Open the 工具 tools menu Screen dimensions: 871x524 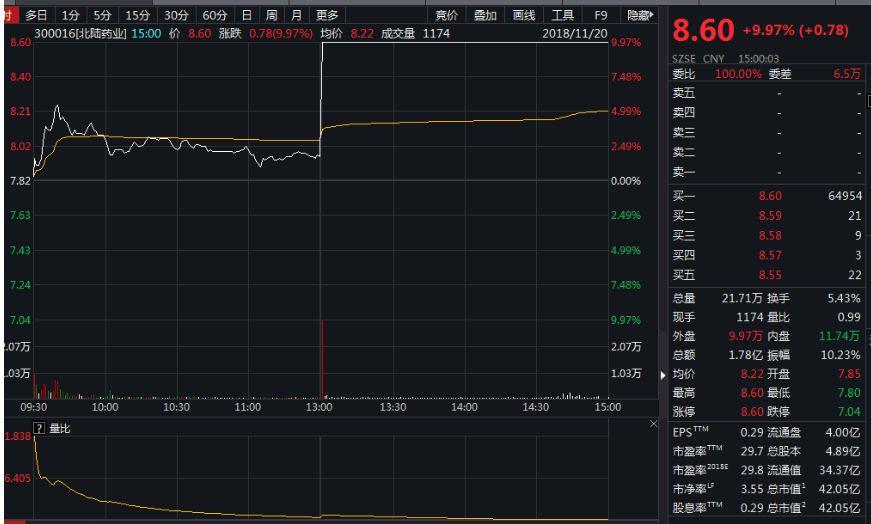(x=563, y=15)
